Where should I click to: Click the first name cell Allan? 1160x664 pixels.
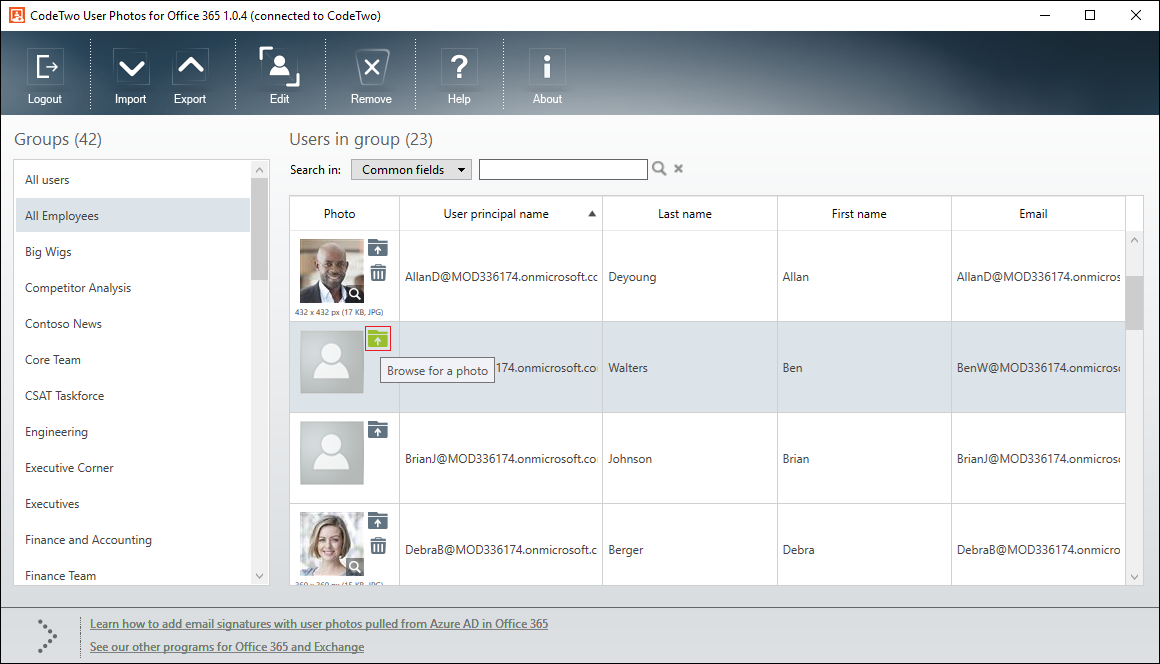click(x=864, y=277)
